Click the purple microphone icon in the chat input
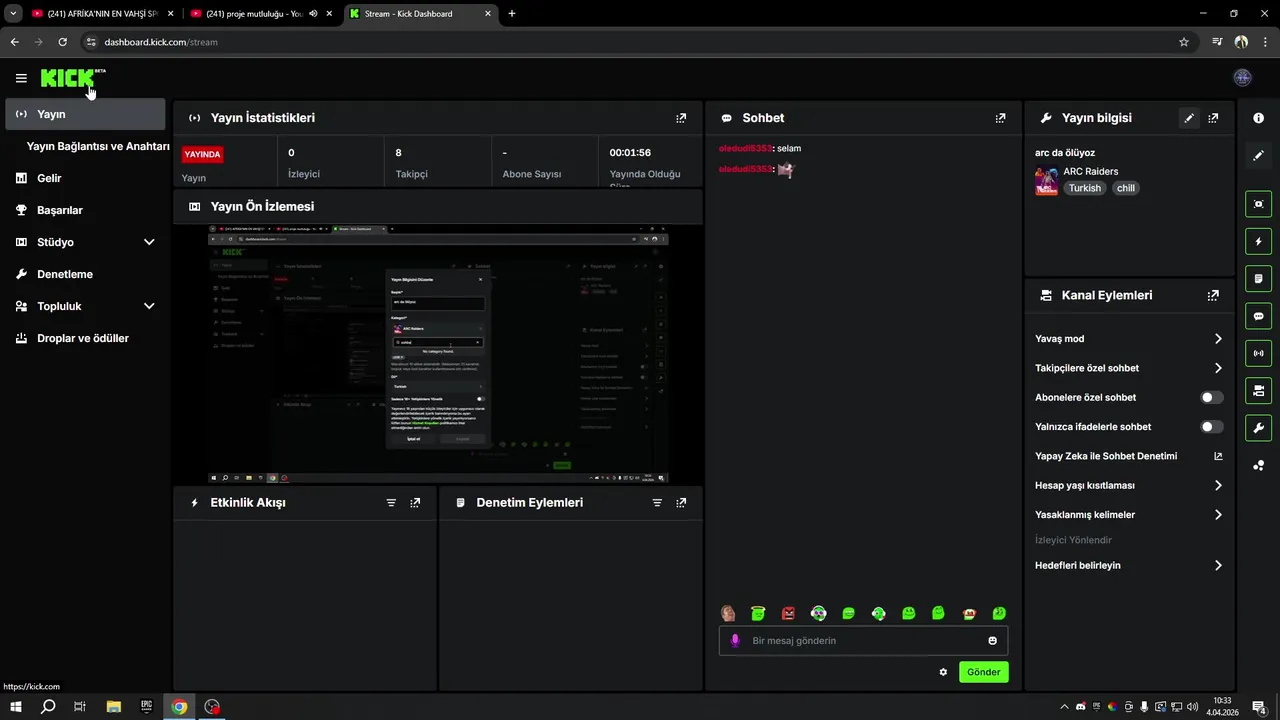The width and height of the screenshot is (1280, 720). point(735,641)
